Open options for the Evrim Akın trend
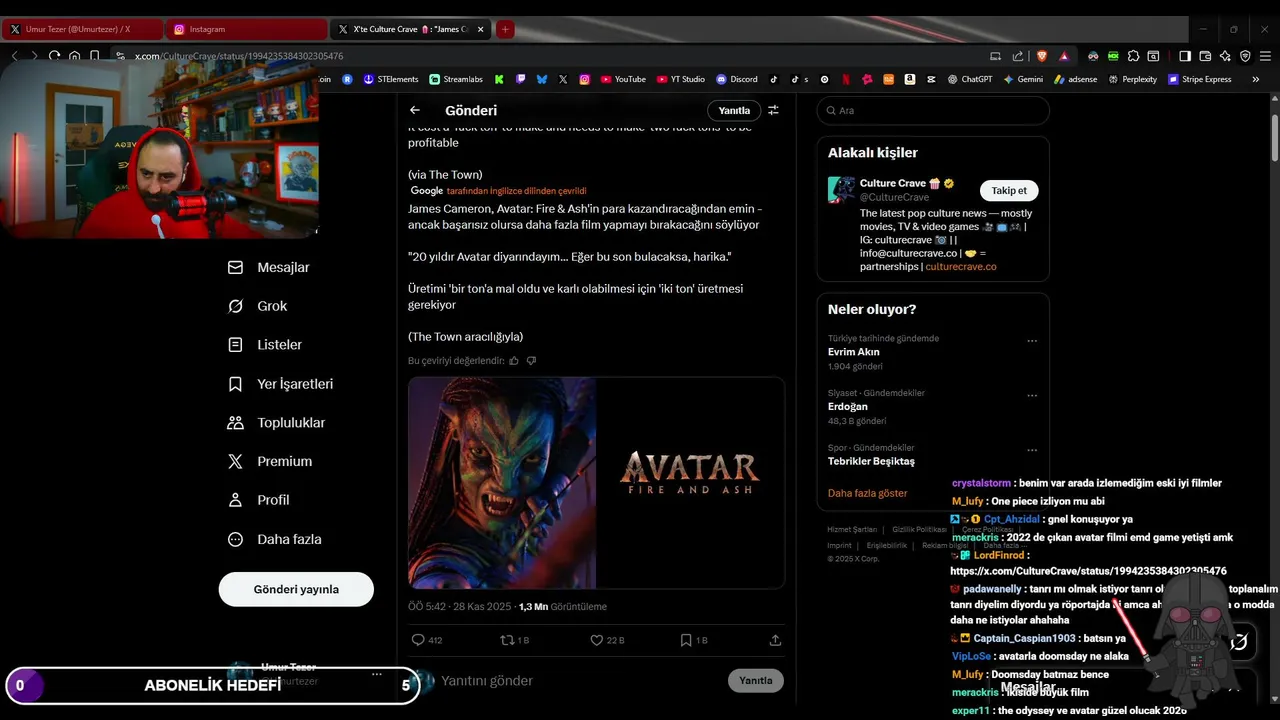The width and height of the screenshot is (1280, 720). [x=1032, y=341]
